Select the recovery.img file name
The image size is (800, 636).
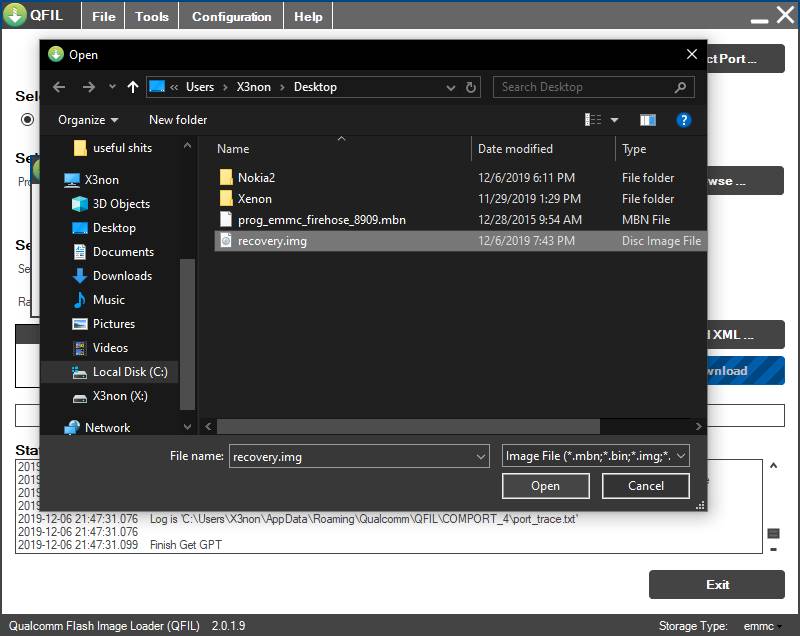(x=272, y=241)
